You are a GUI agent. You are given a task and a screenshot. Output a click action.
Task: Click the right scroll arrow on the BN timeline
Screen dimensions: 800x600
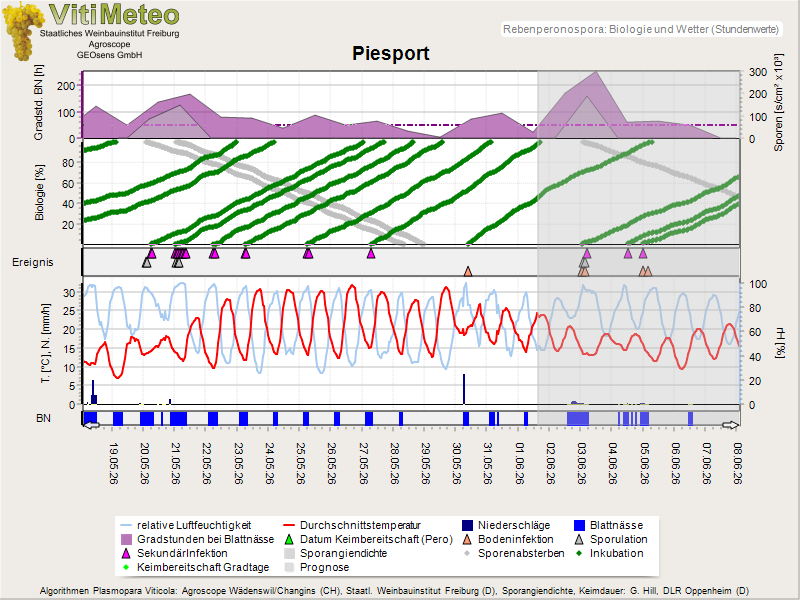pyautogui.click(x=730, y=425)
